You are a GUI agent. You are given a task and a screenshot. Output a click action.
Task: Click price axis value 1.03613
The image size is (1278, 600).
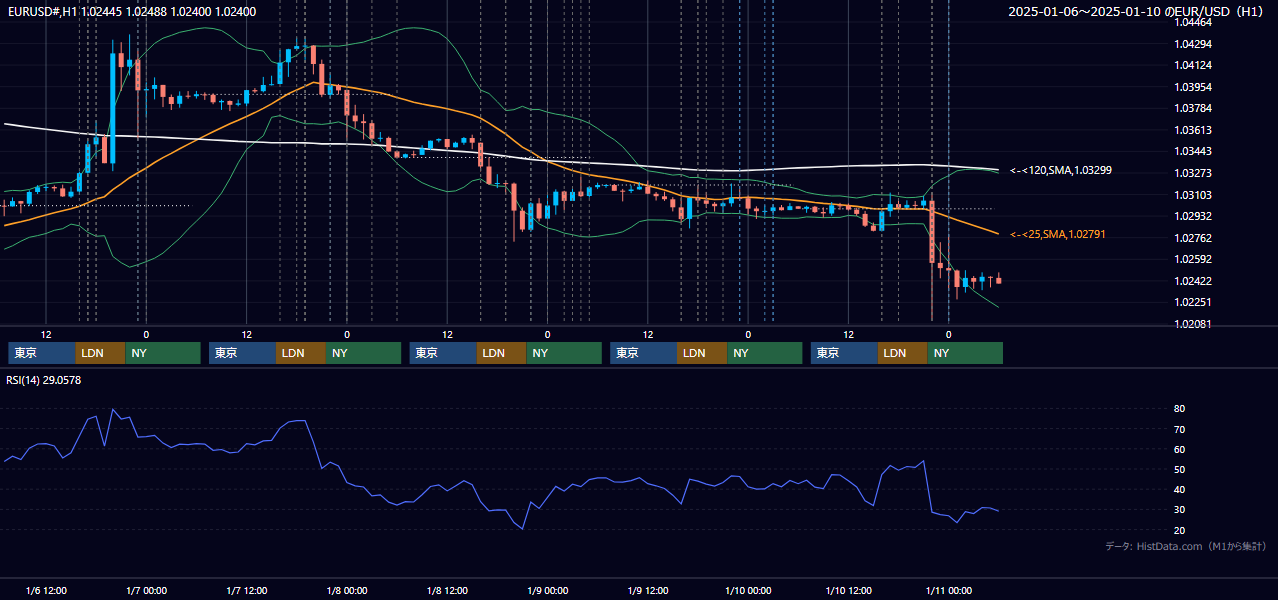[x=1193, y=130]
